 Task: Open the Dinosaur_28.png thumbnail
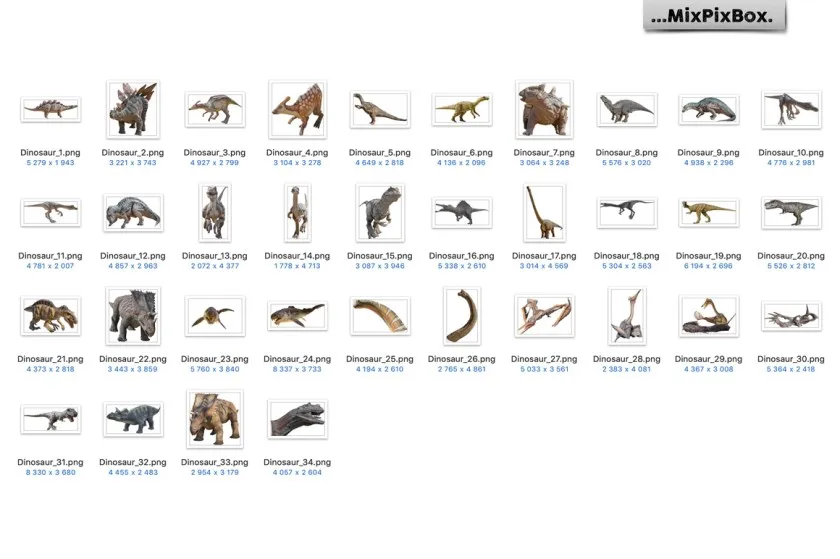(x=625, y=316)
